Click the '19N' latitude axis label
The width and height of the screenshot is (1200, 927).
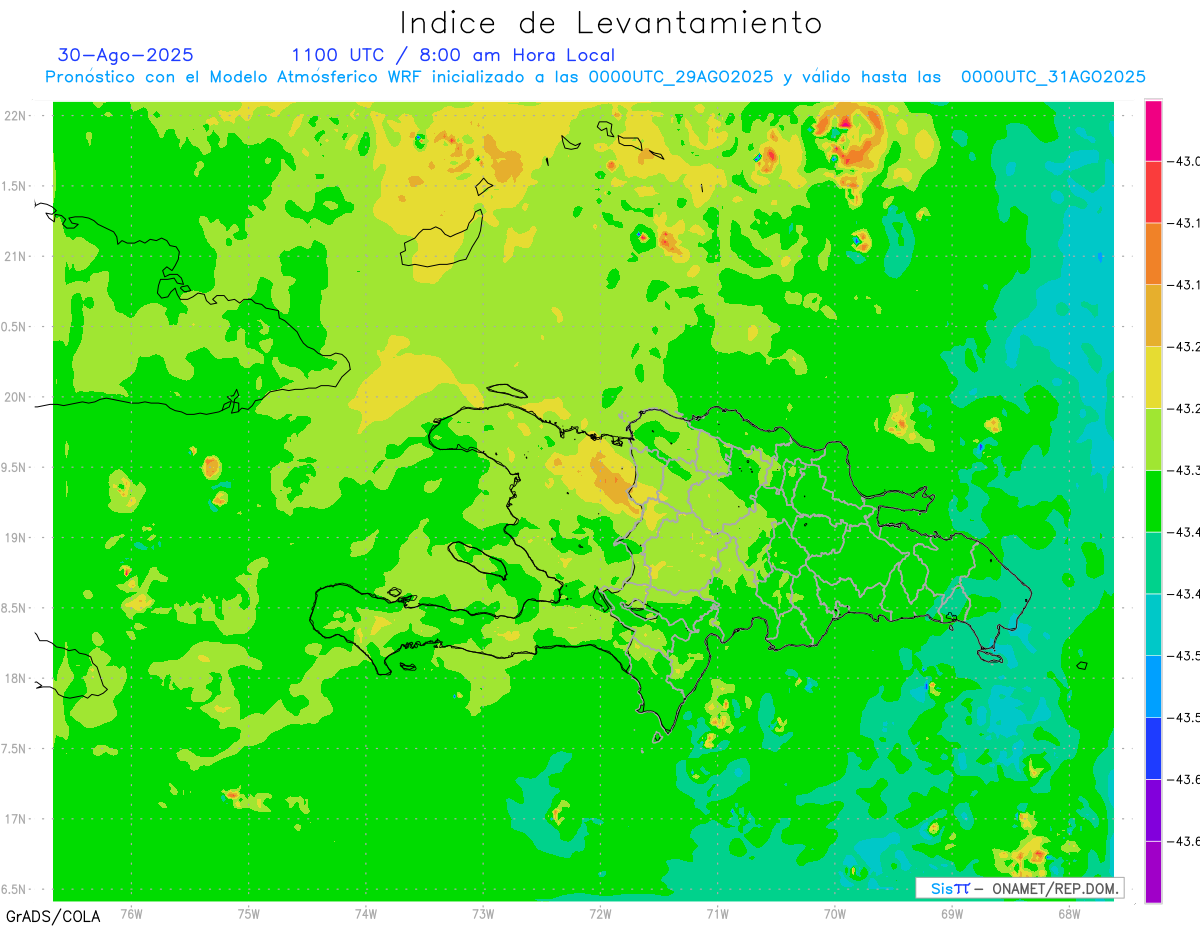pyautogui.click(x=15, y=538)
